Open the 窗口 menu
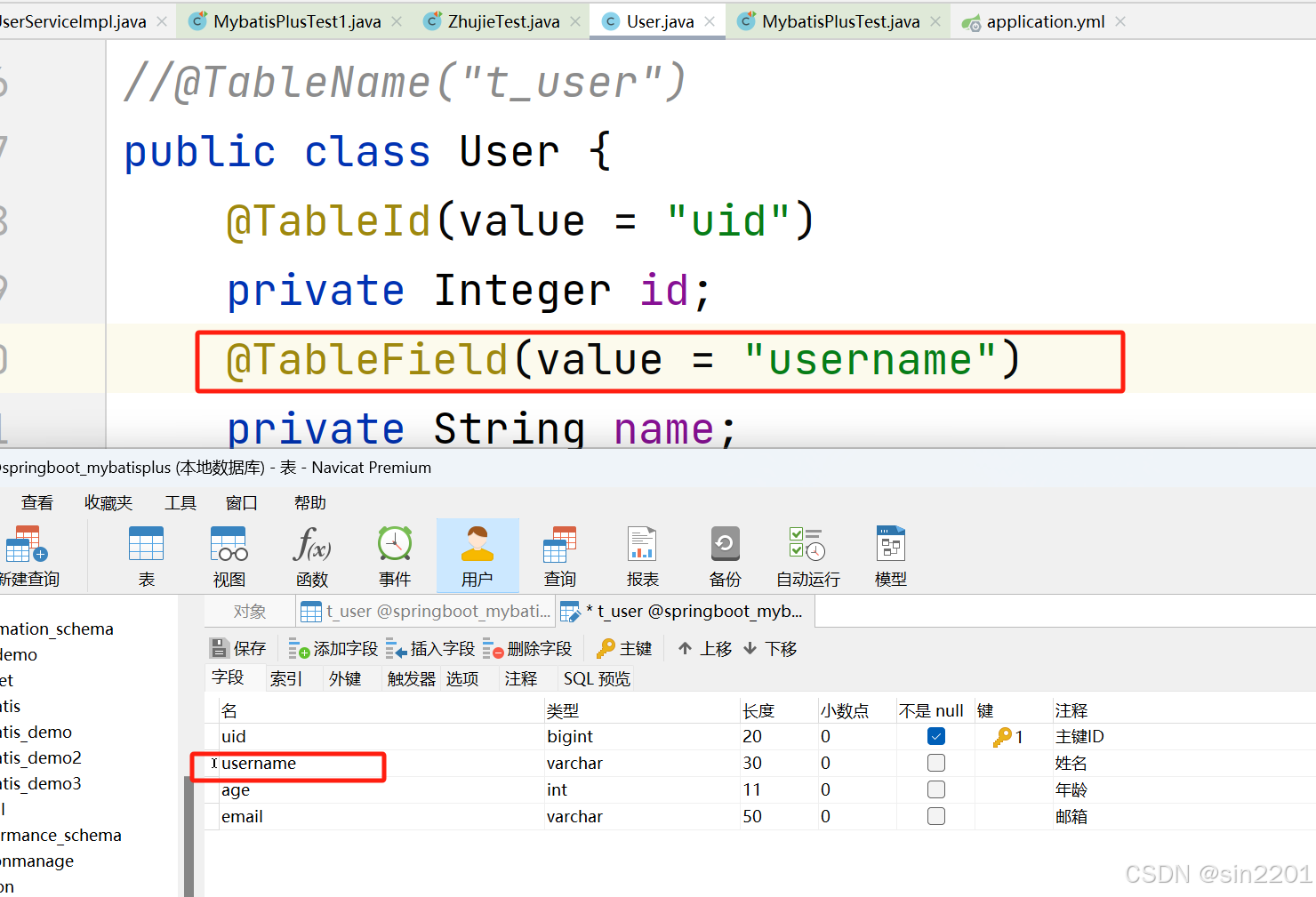 [242, 502]
